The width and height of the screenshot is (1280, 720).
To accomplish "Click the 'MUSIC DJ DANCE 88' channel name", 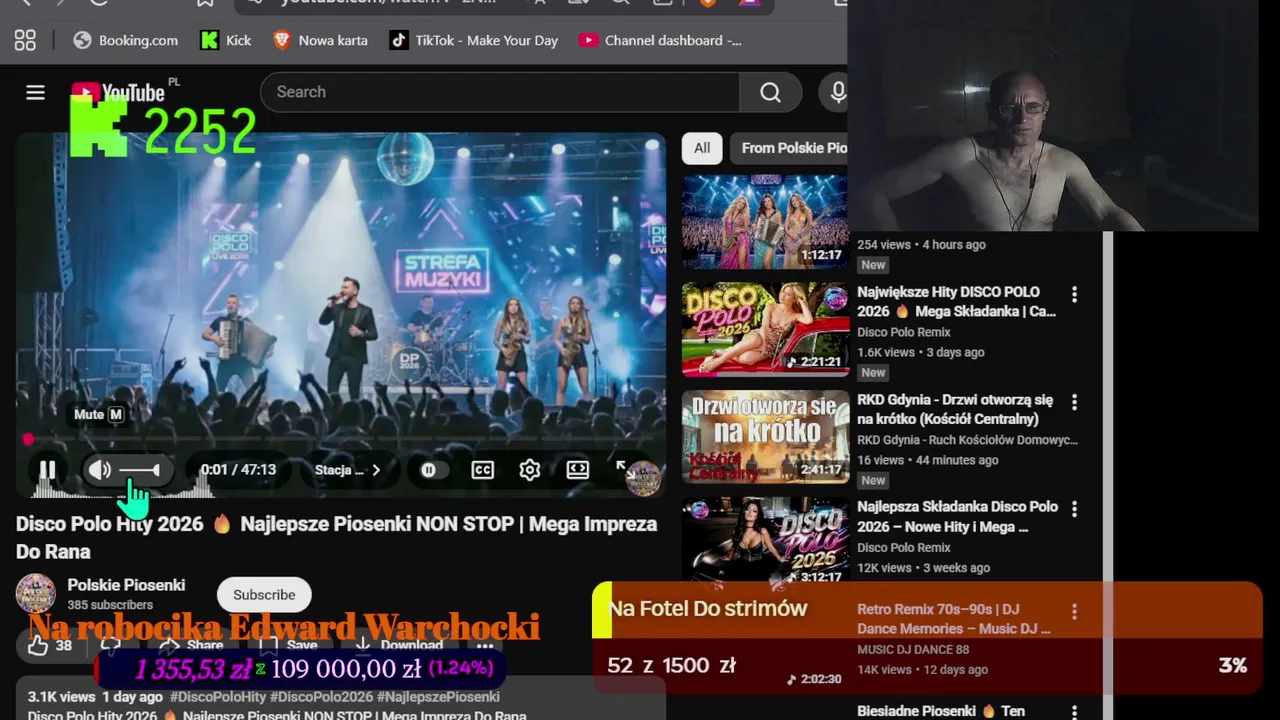I will [x=913, y=650].
